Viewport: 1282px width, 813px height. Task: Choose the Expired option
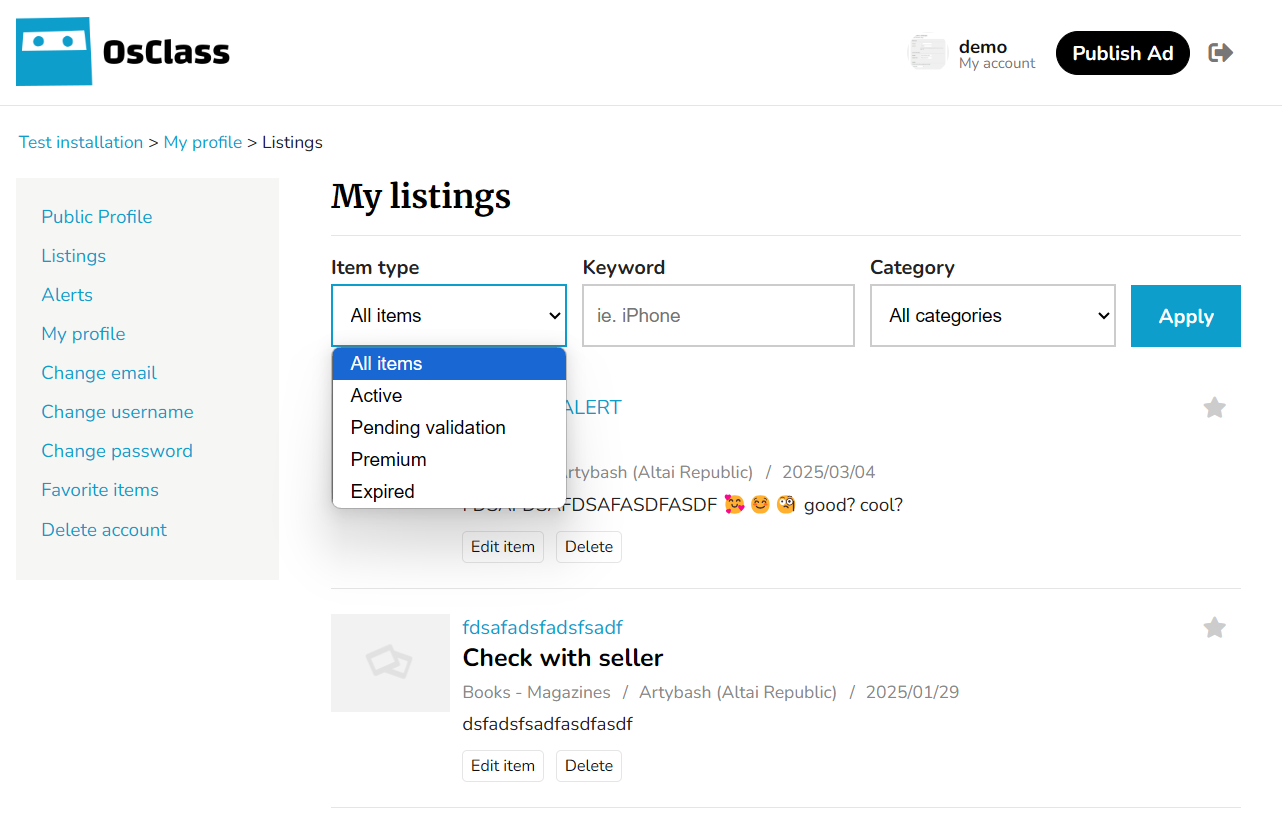[x=449, y=492]
